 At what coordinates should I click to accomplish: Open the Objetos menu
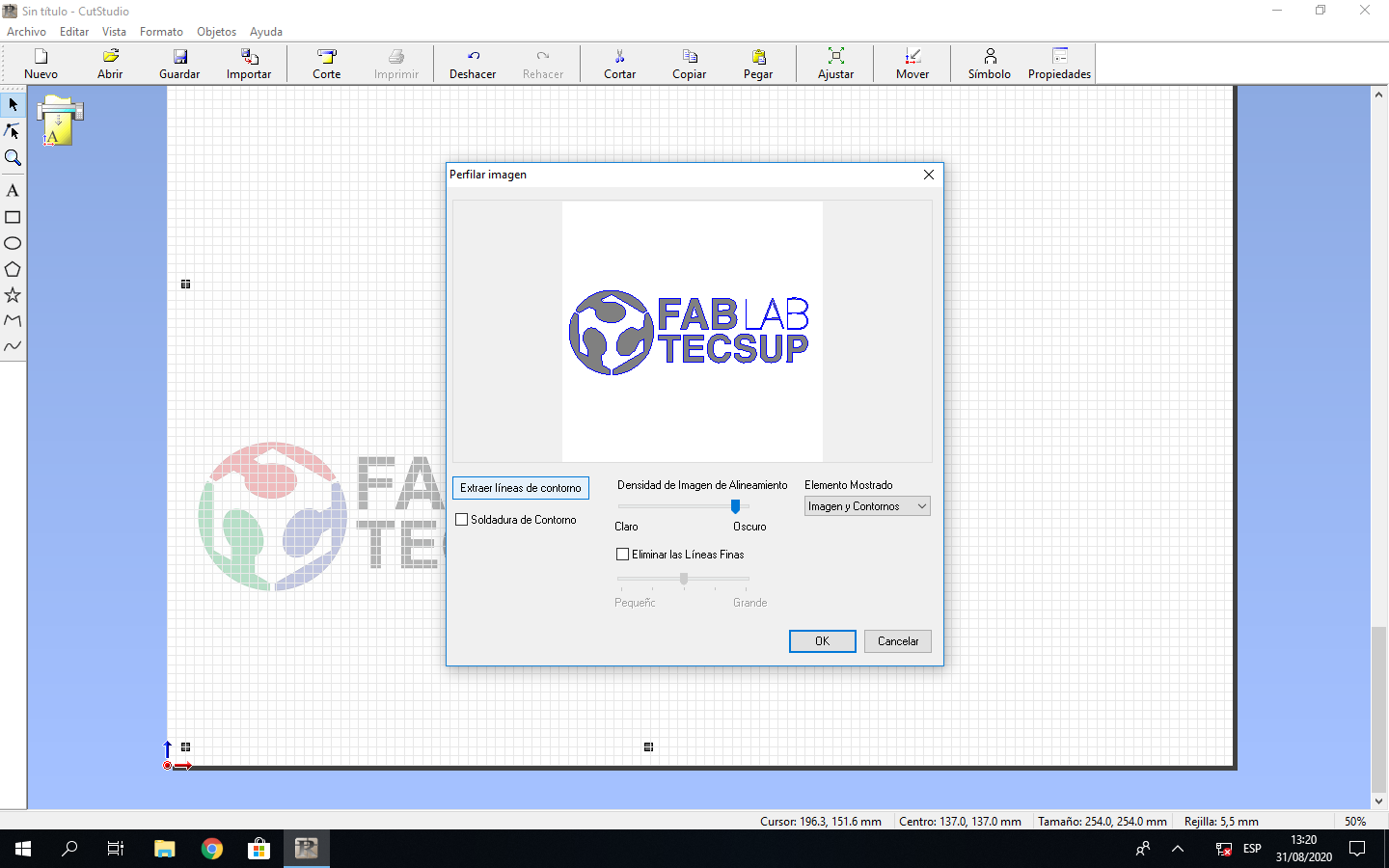coord(216,32)
